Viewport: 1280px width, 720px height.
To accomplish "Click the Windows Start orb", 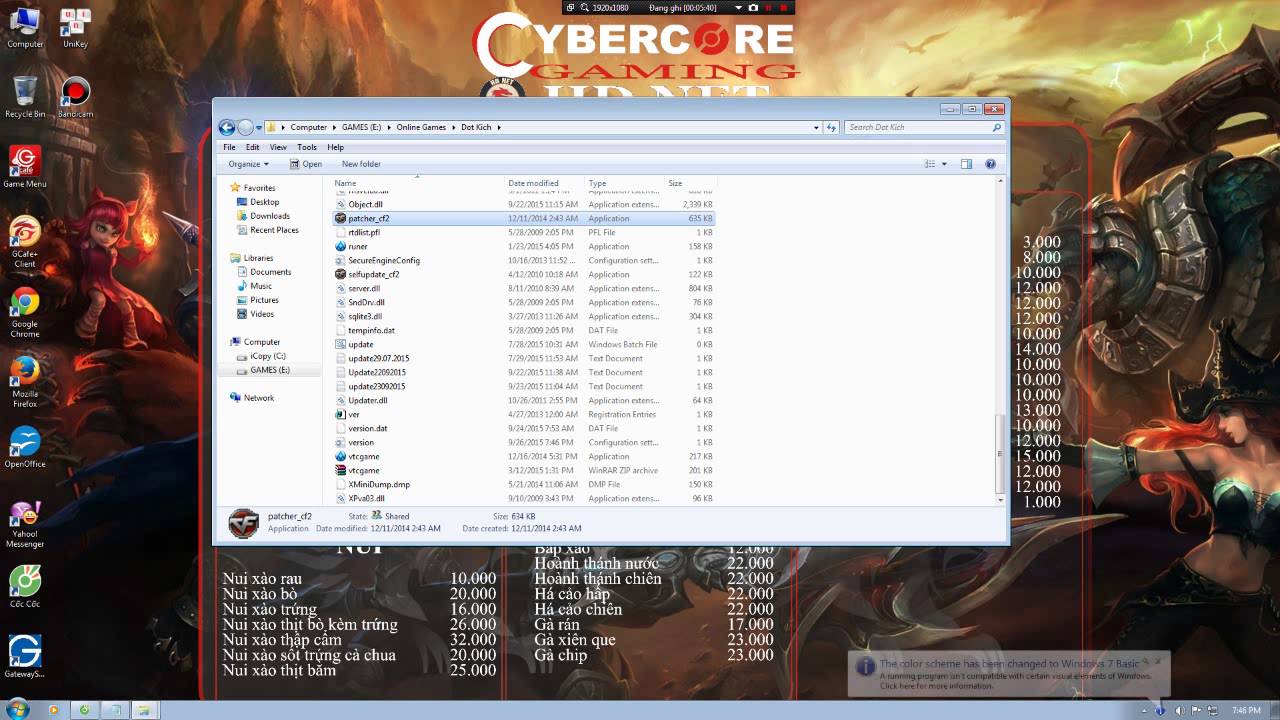I will 17,710.
